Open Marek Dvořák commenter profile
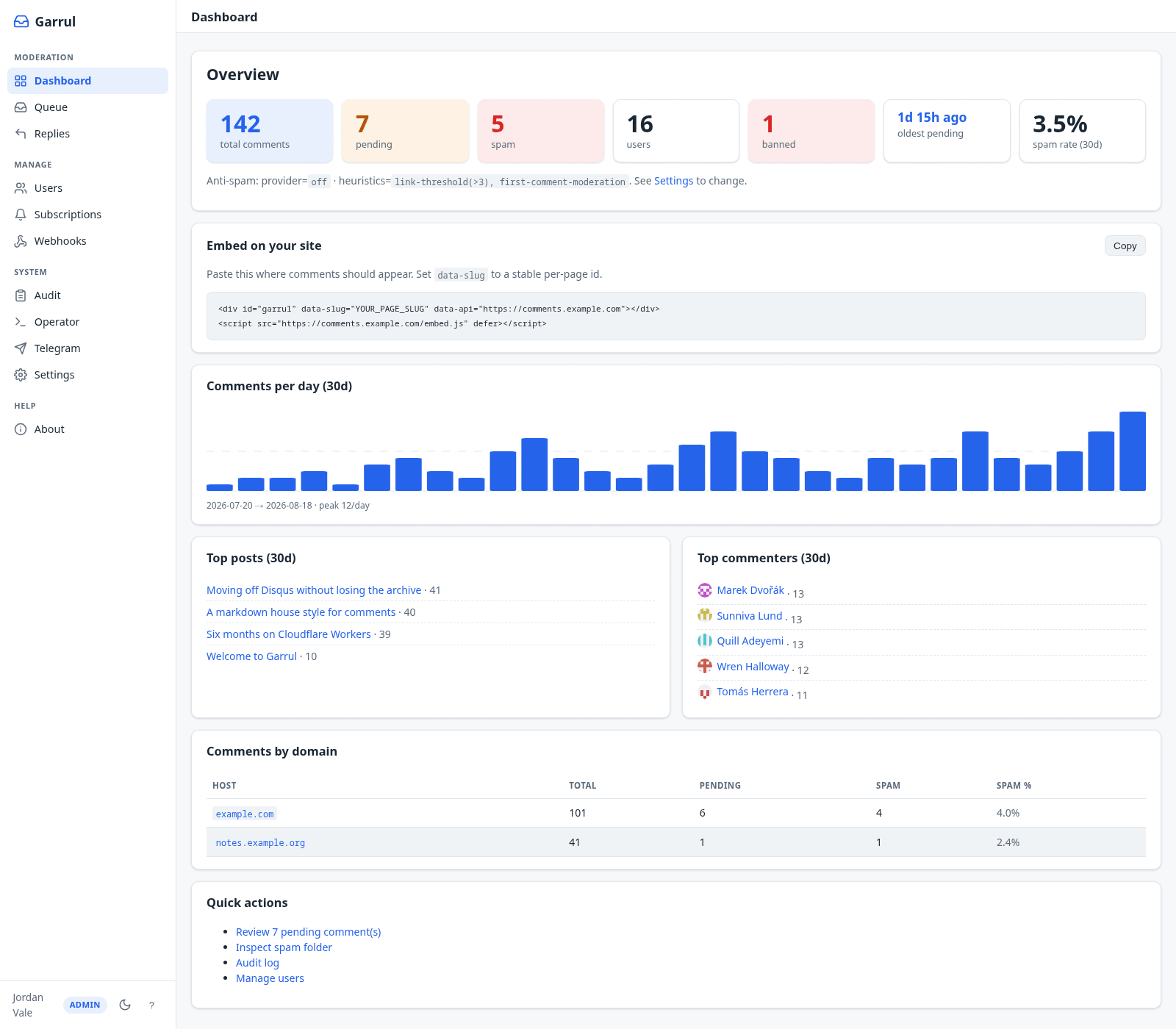This screenshot has height=1029, width=1176. point(750,590)
